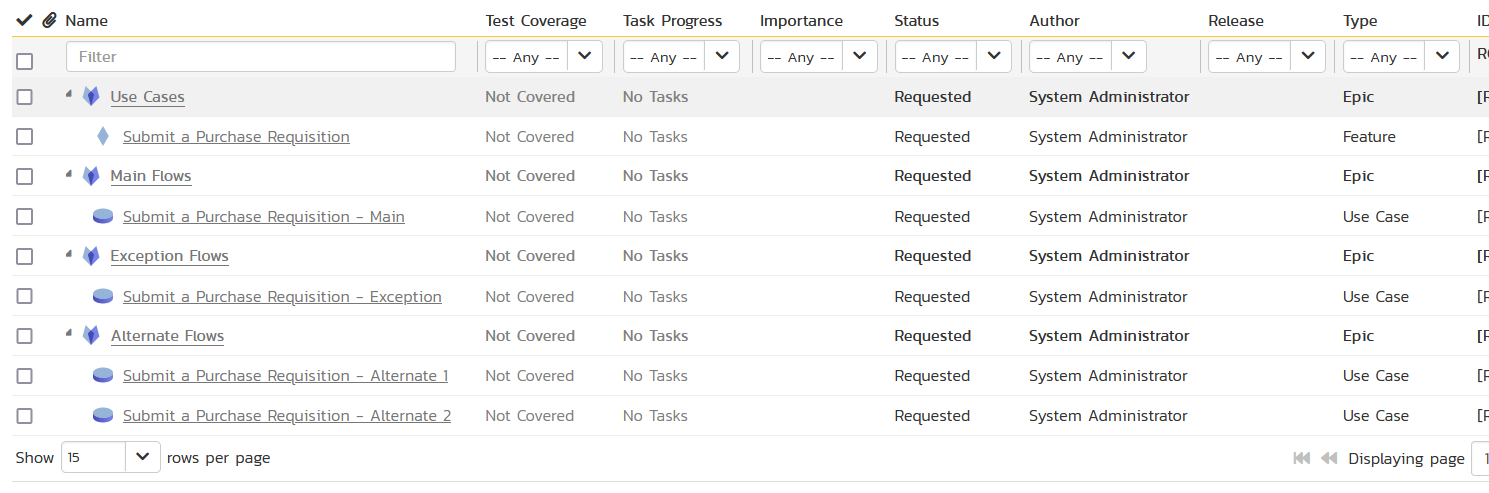Open the Submit a Purchase Requisition – Alternate 2 link
The height and width of the screenshot is (493, 1489).
(286, 416)
